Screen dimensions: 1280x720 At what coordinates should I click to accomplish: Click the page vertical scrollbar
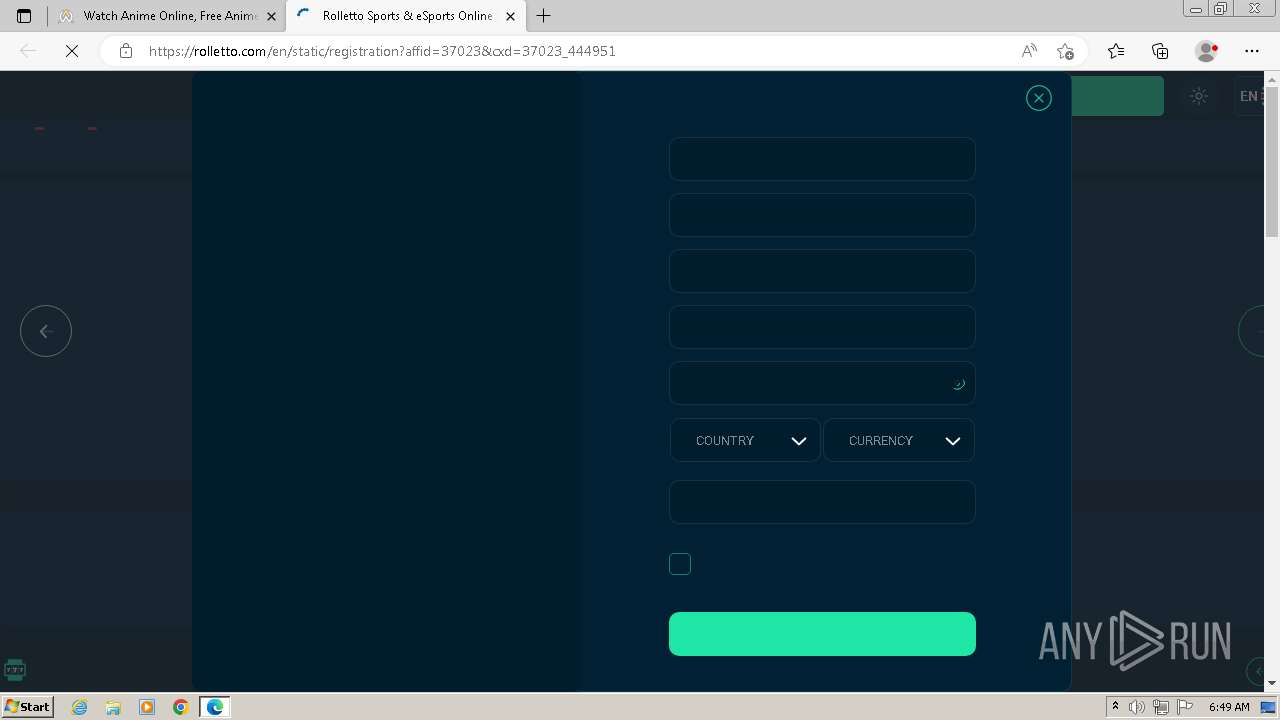click(x=1272, y=164)
